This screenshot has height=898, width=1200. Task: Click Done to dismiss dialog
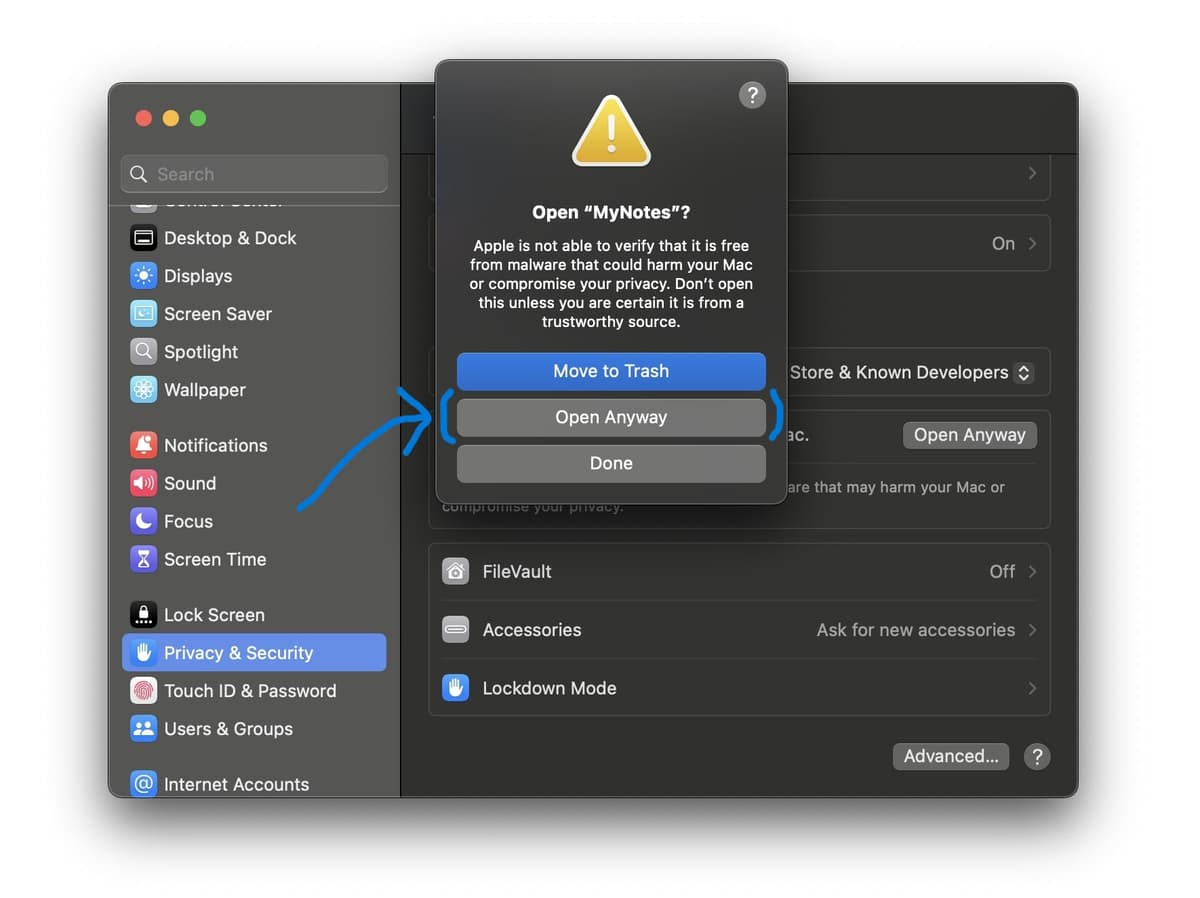point(611,463)
